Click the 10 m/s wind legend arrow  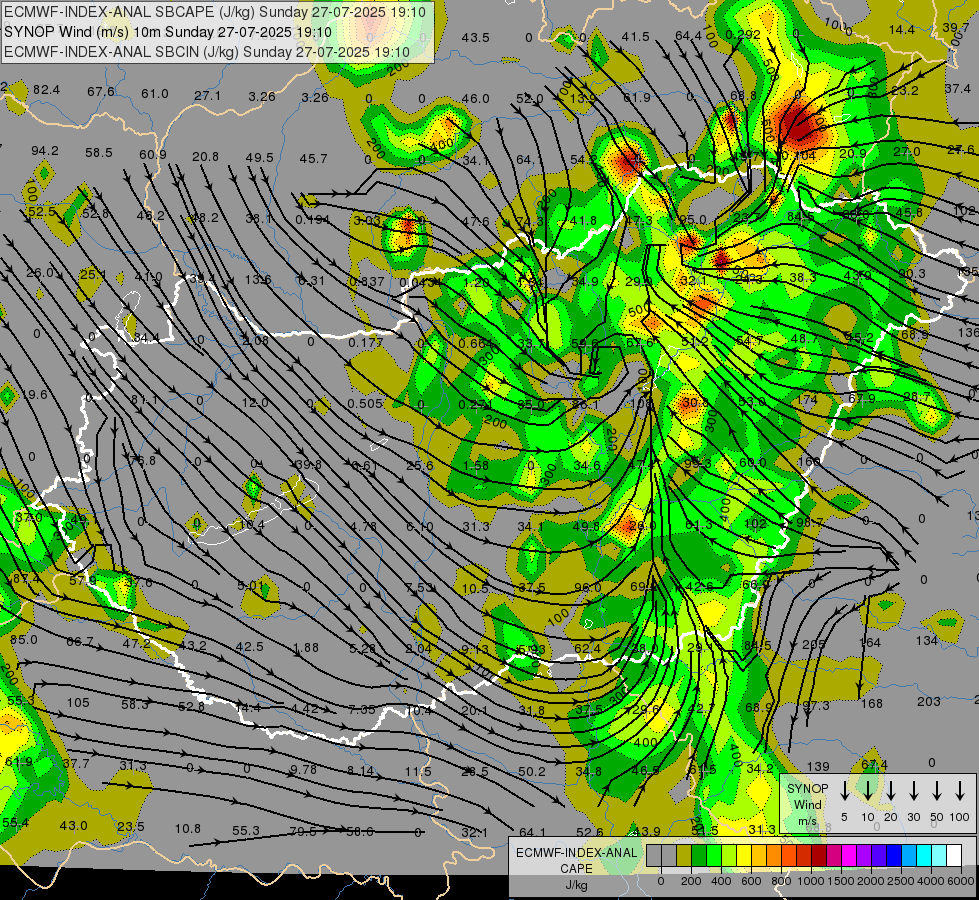(x=867, y=791)
